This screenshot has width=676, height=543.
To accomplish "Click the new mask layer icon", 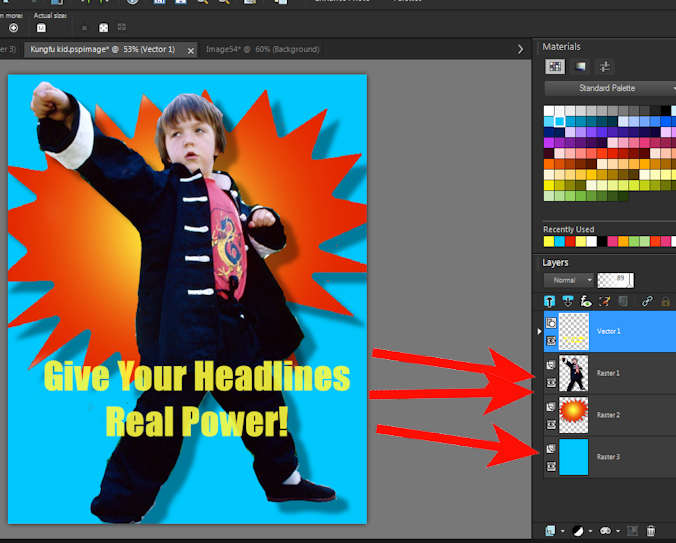I will [605, 531].
